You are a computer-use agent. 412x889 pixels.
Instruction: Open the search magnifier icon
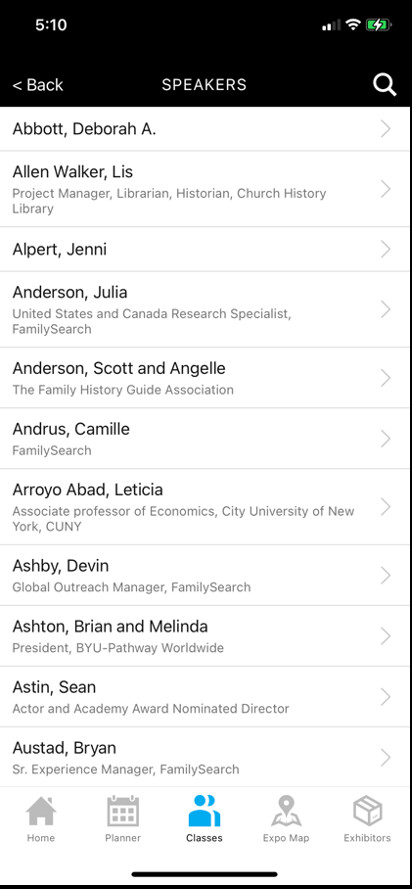[x=384, y=85]
